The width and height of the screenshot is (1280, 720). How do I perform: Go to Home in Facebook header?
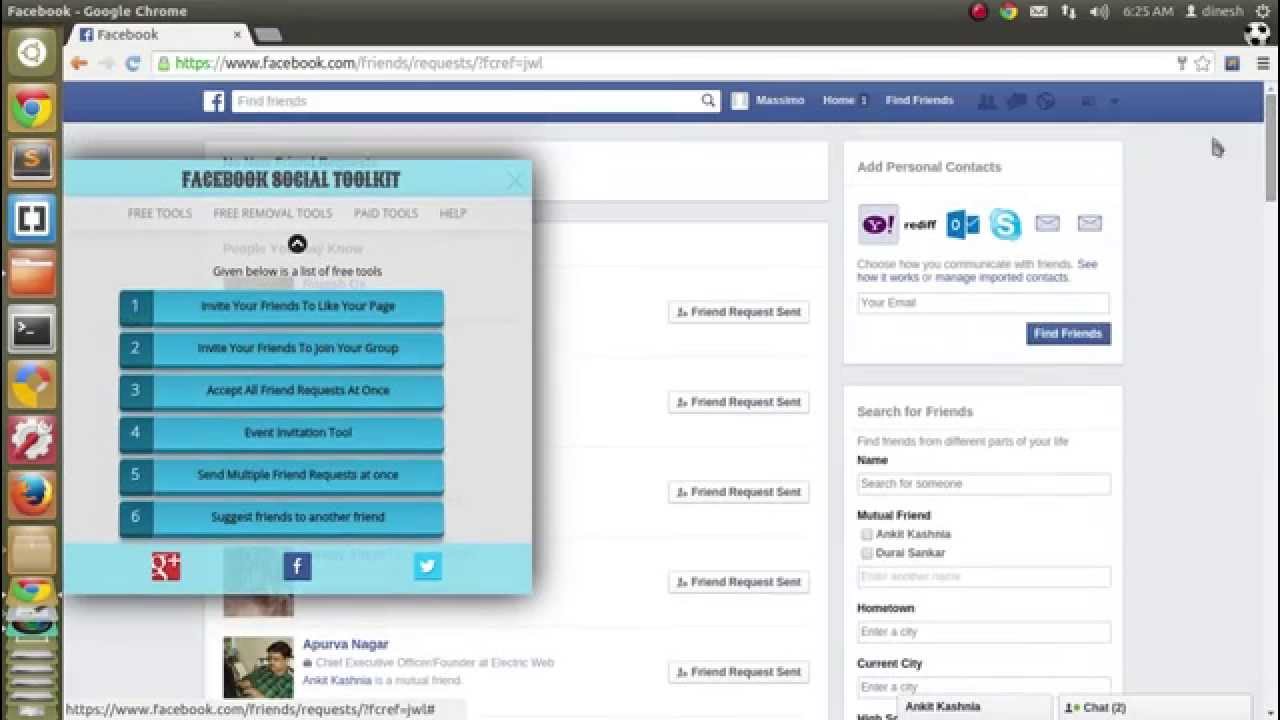[x=838, y=100]
